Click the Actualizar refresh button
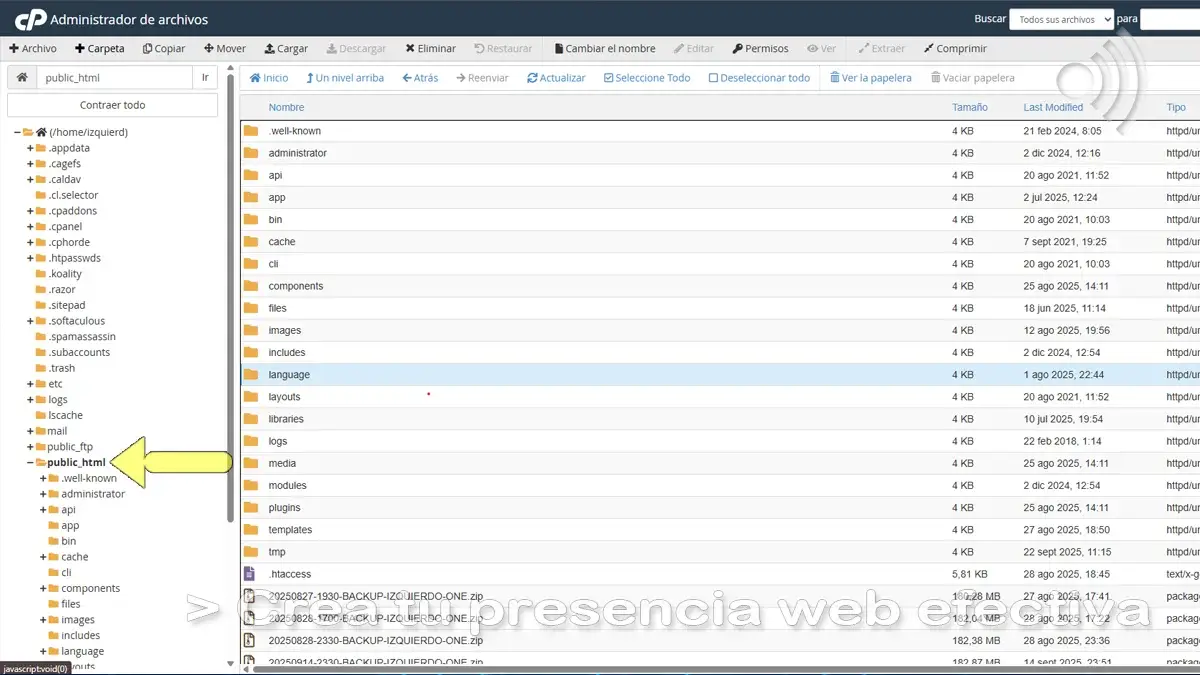Screen dimensions: 1200x675 coord(556,78)
